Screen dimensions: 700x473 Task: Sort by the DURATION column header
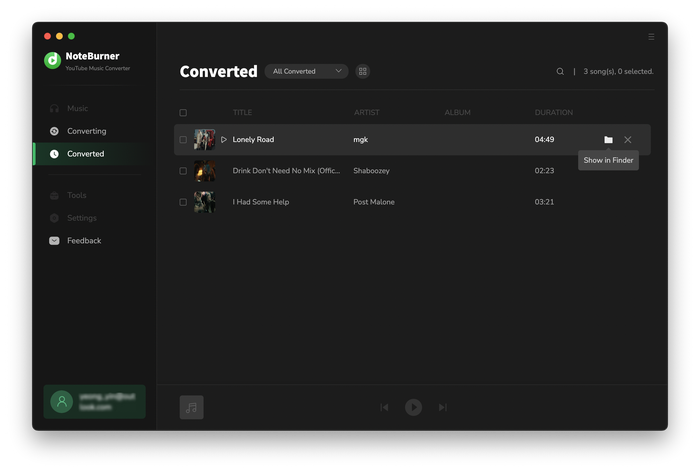[554, 112]
